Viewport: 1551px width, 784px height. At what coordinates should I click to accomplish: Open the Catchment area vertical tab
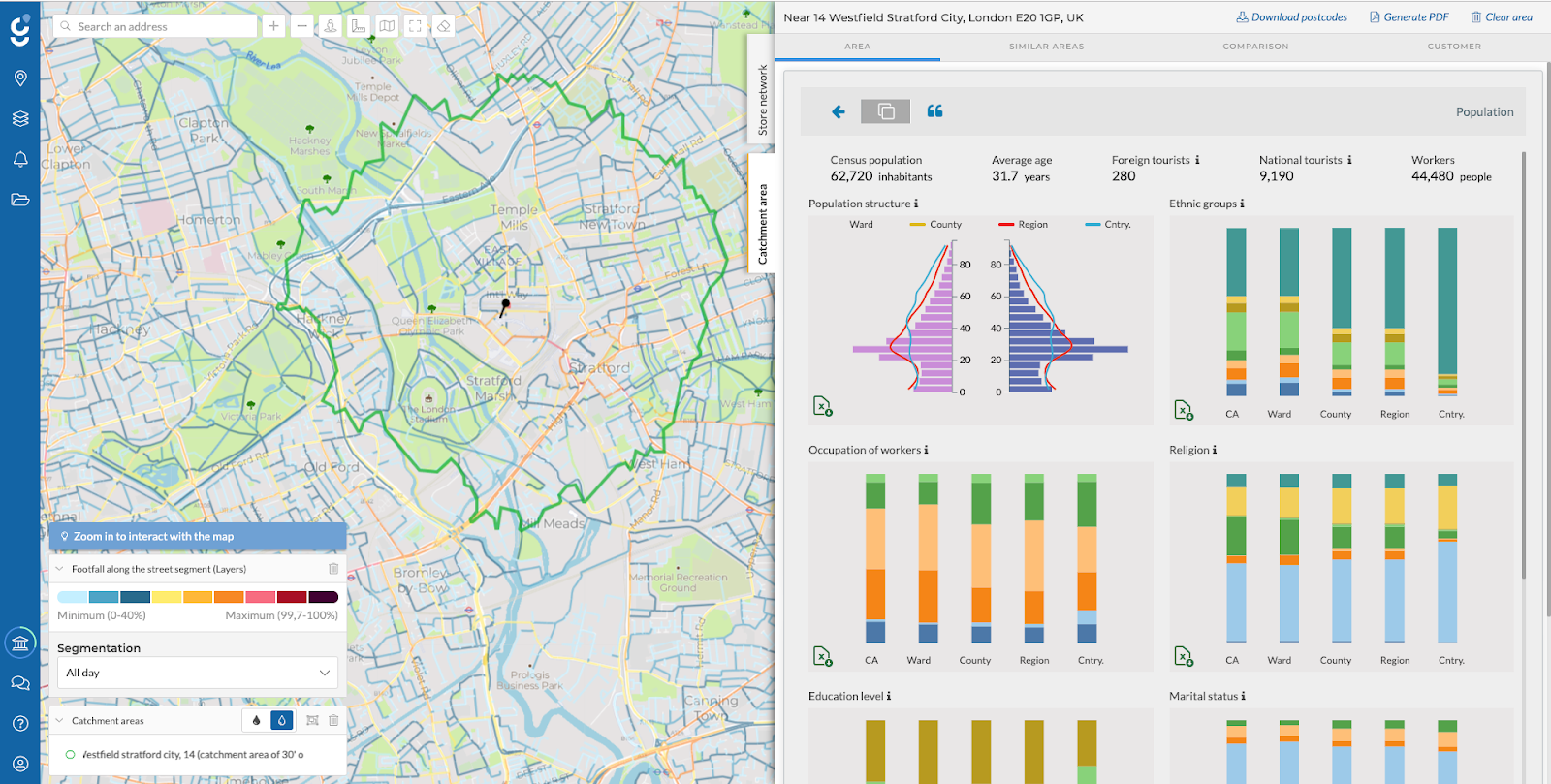point(763,224)
